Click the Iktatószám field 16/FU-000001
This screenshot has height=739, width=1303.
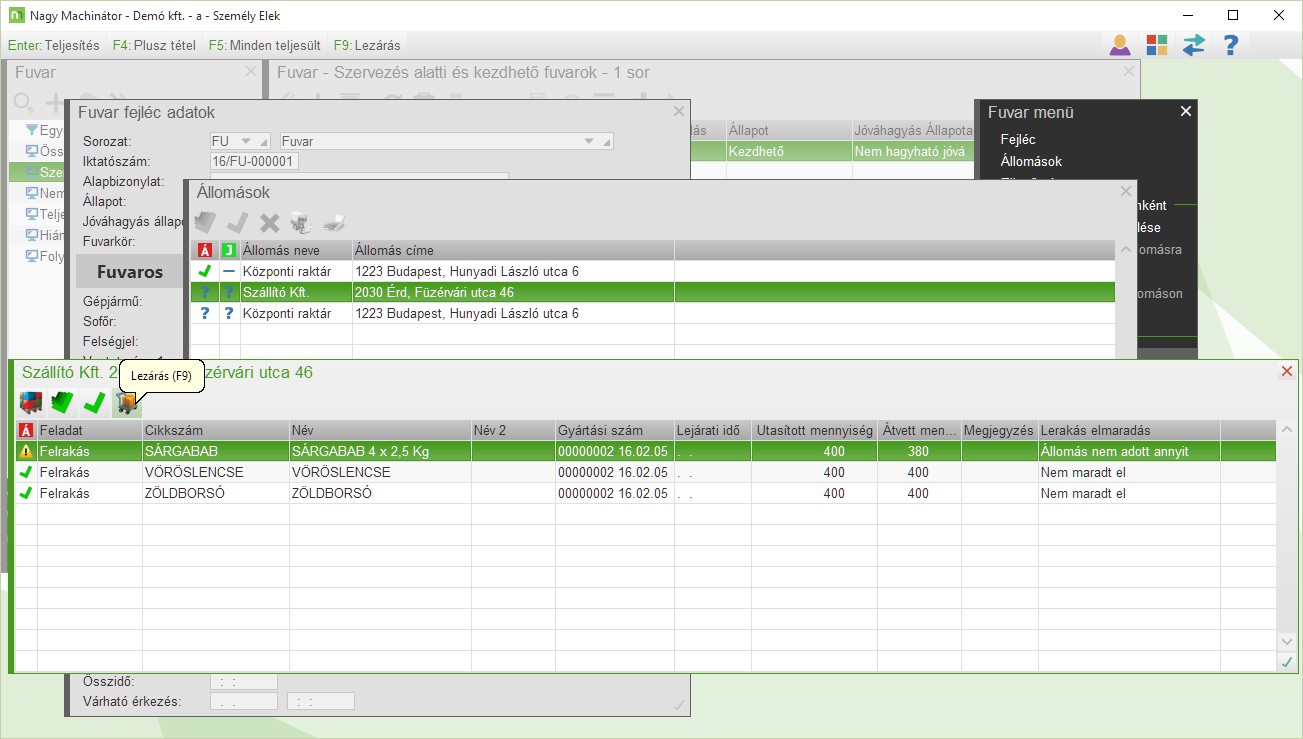(x=255, y=161)
